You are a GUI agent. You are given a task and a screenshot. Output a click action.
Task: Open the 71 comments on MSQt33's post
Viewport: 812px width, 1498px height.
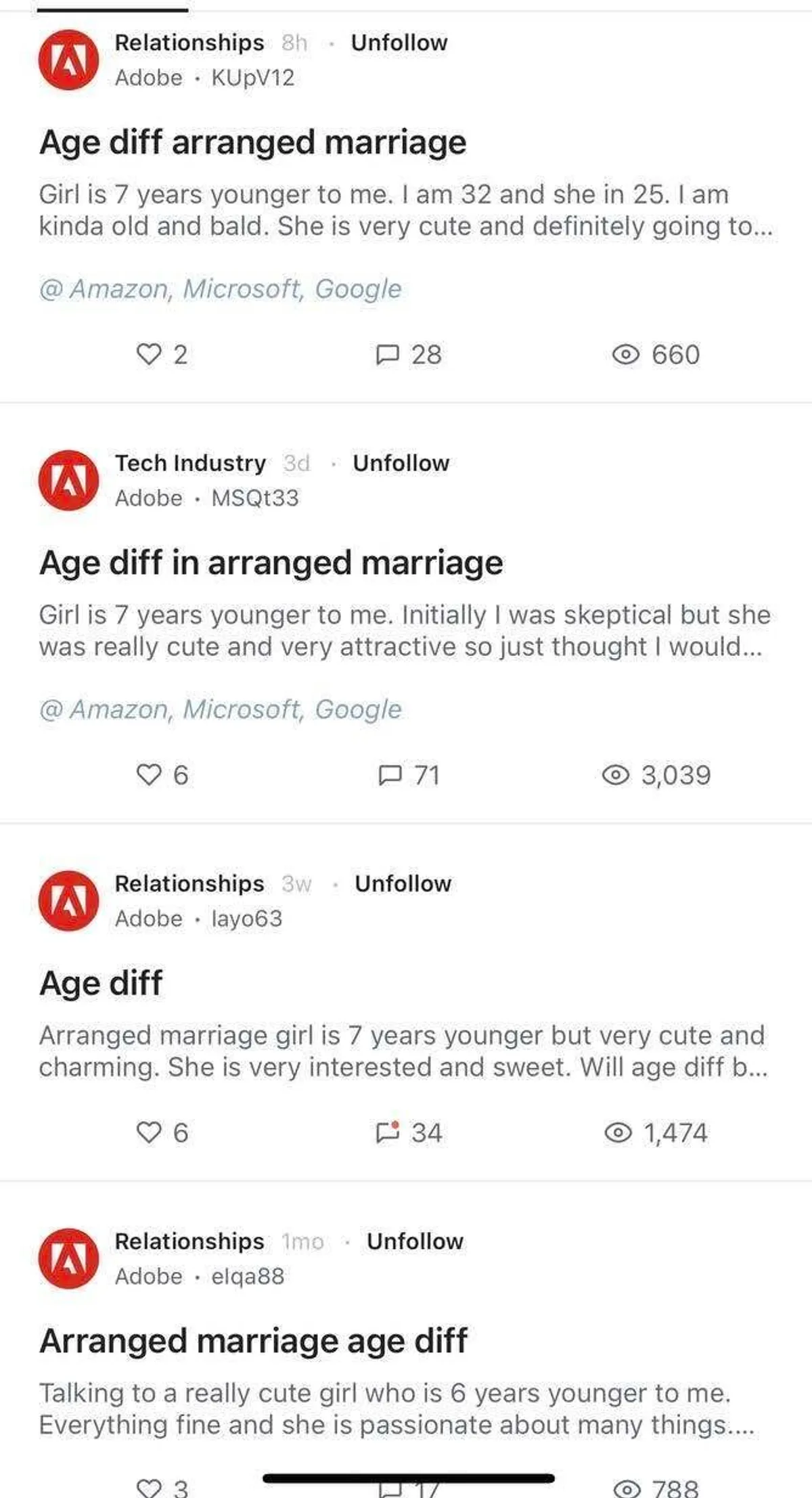(x=409, y=774)
